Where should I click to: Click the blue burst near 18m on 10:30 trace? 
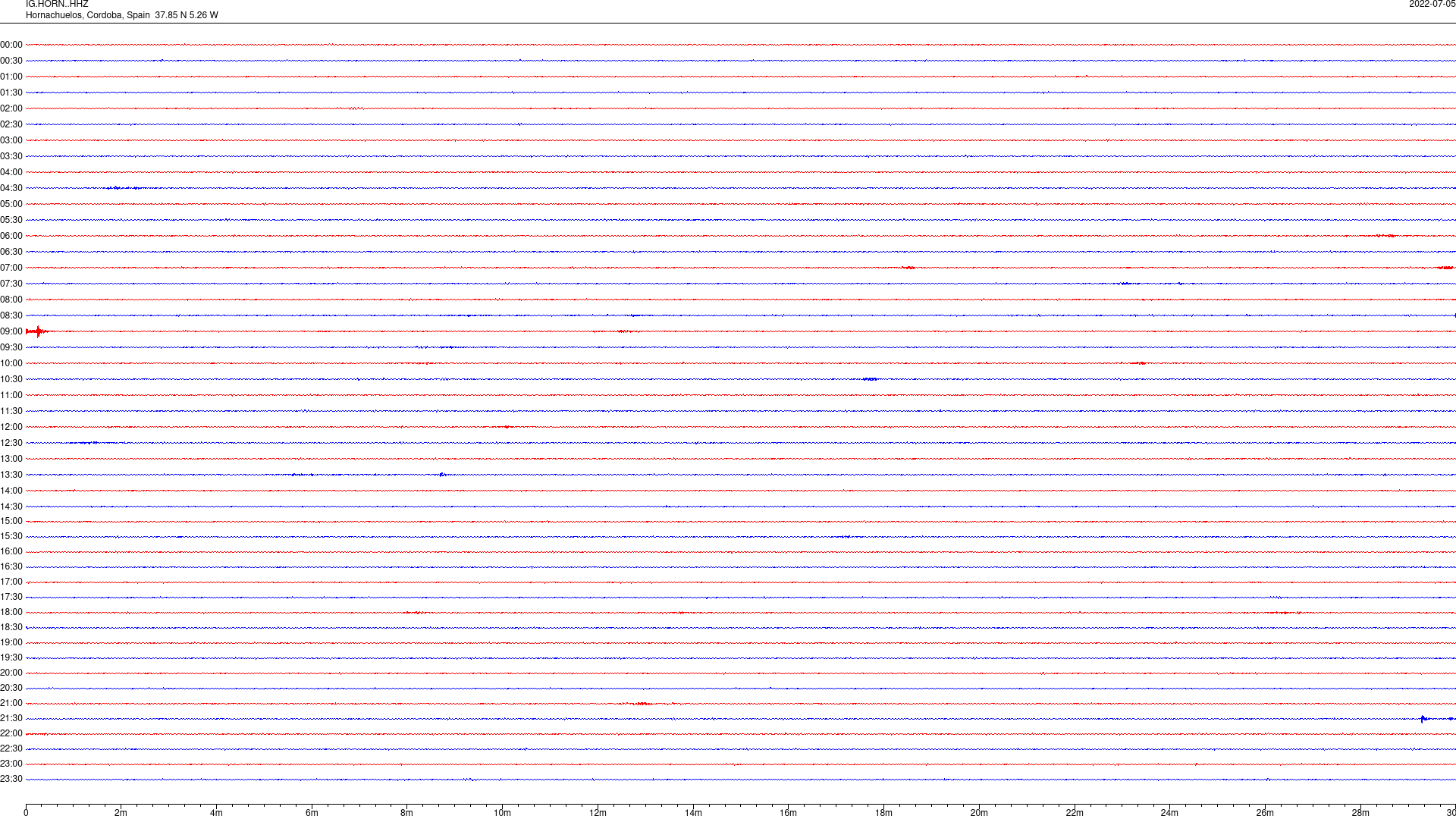coord(870,379)
